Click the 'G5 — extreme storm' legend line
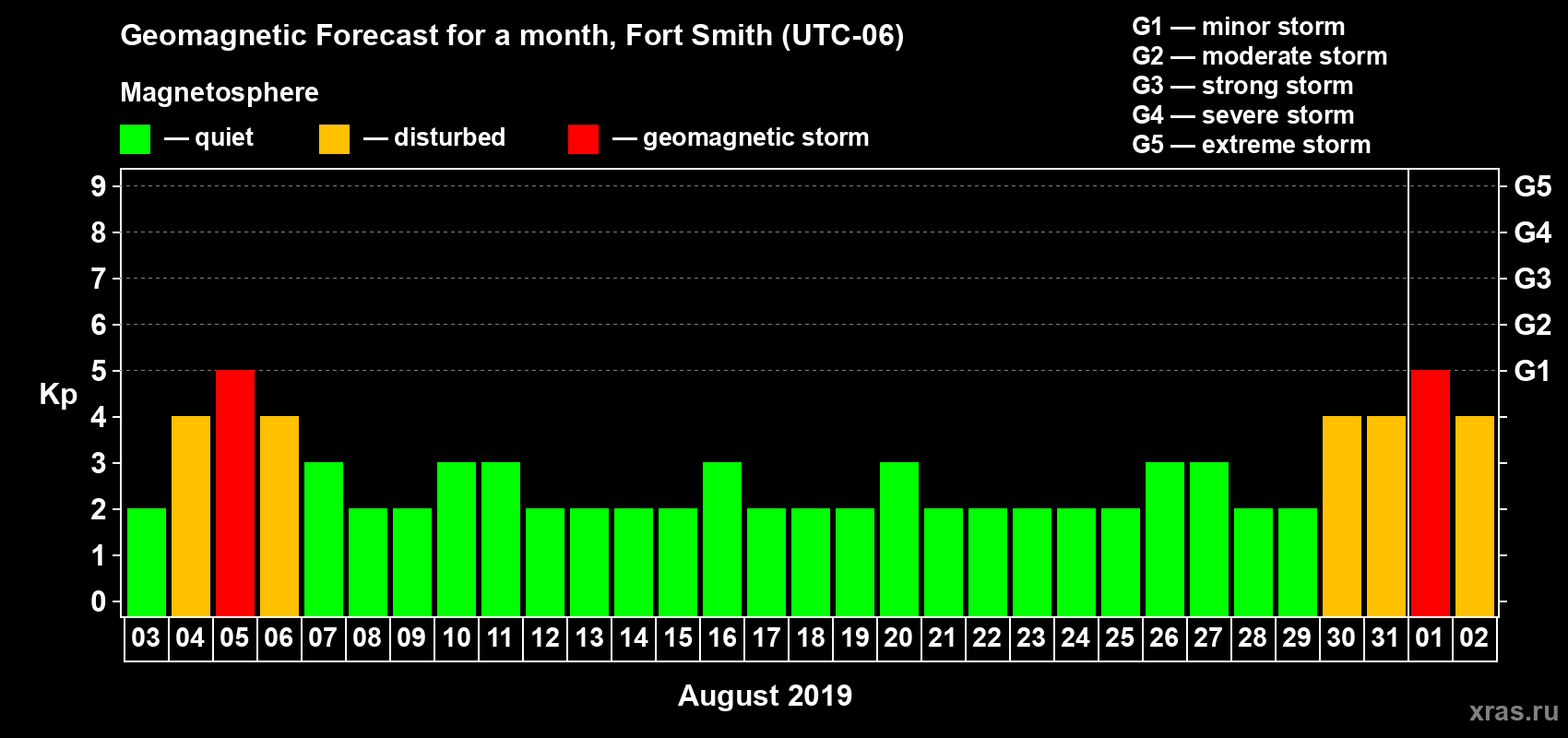 tap(1252, 145)
